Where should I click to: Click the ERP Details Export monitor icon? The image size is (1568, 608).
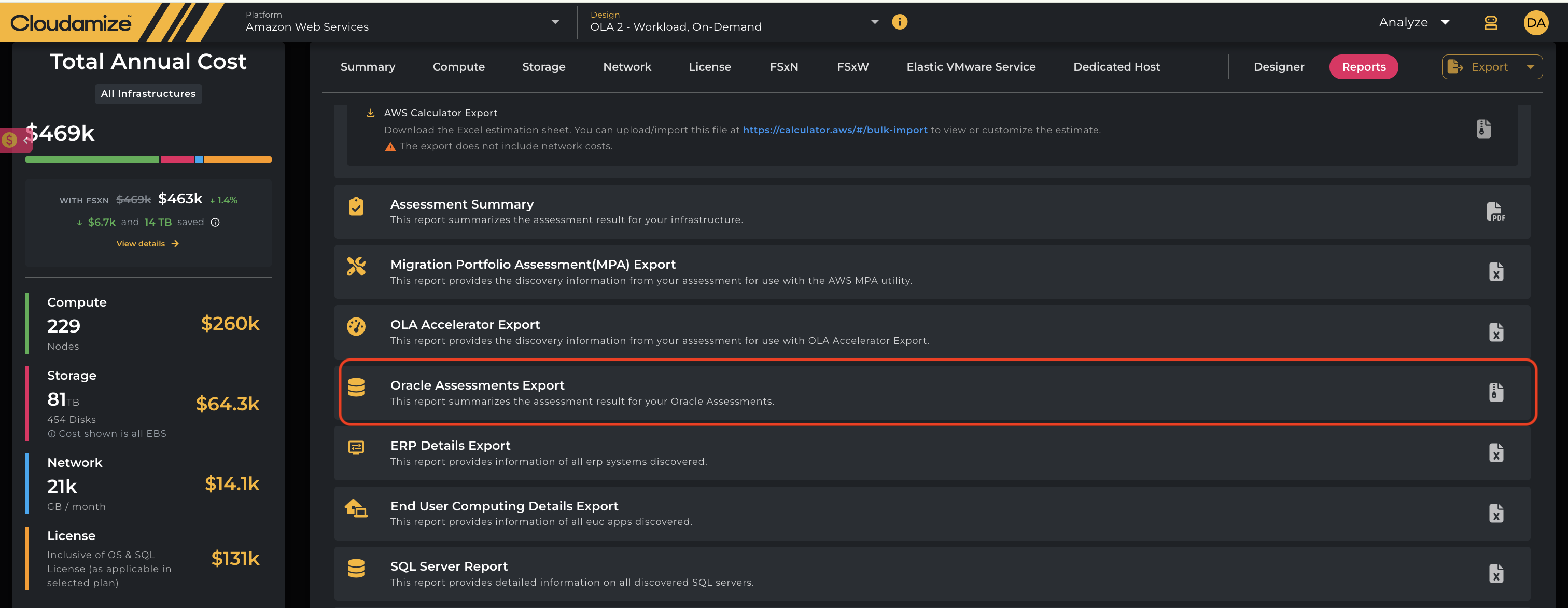pyautogui.click(x=356, y=448)
